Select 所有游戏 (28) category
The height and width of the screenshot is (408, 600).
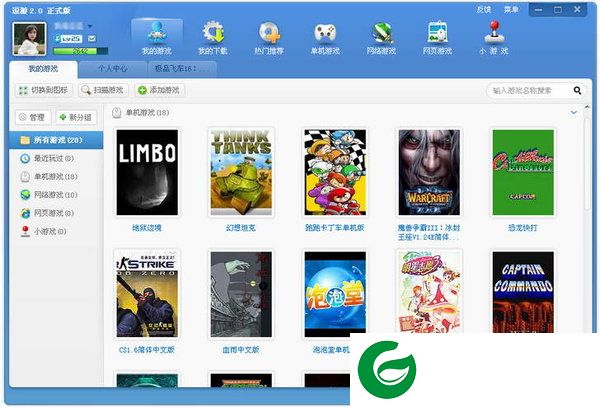[56, 140]
